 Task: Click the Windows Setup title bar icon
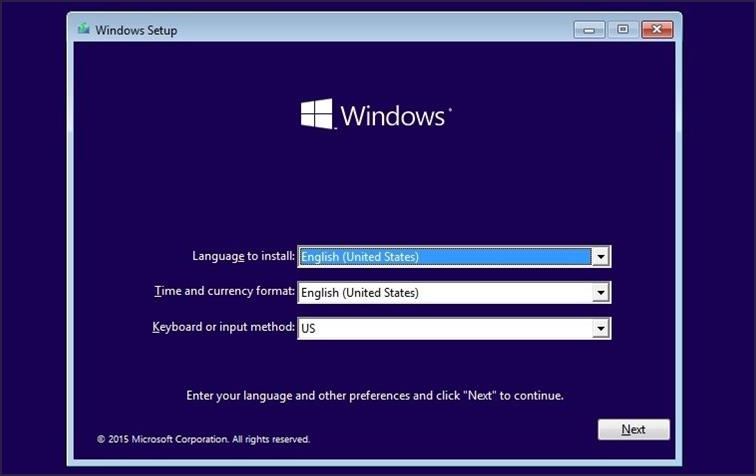[x=83, y=29]
